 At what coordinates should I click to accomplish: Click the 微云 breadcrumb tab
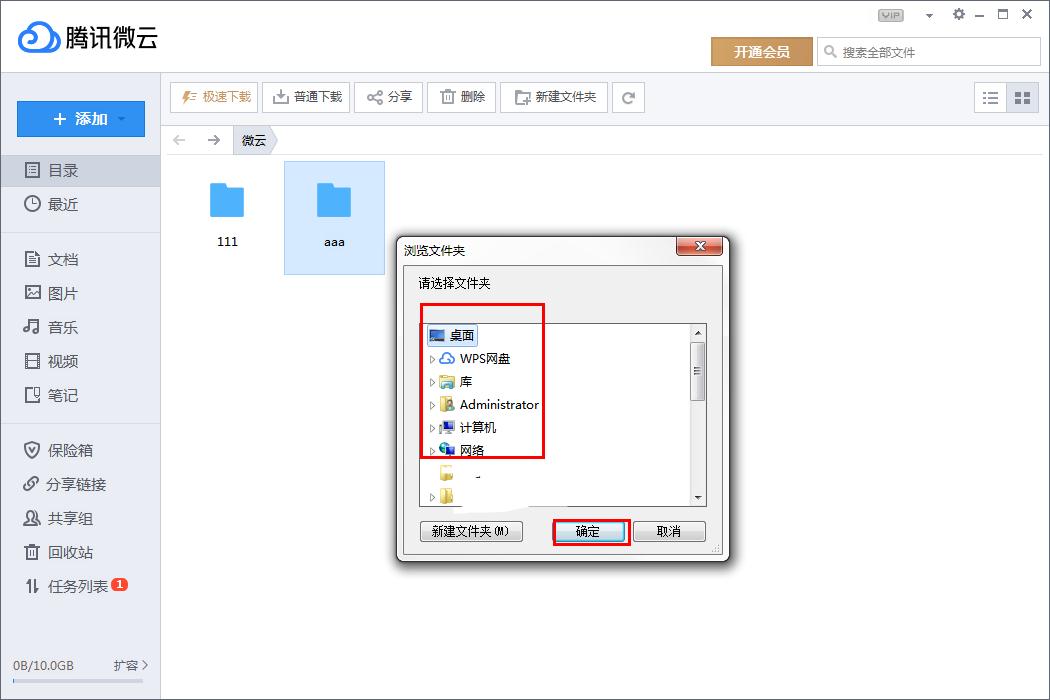click(x=252, y=141)
